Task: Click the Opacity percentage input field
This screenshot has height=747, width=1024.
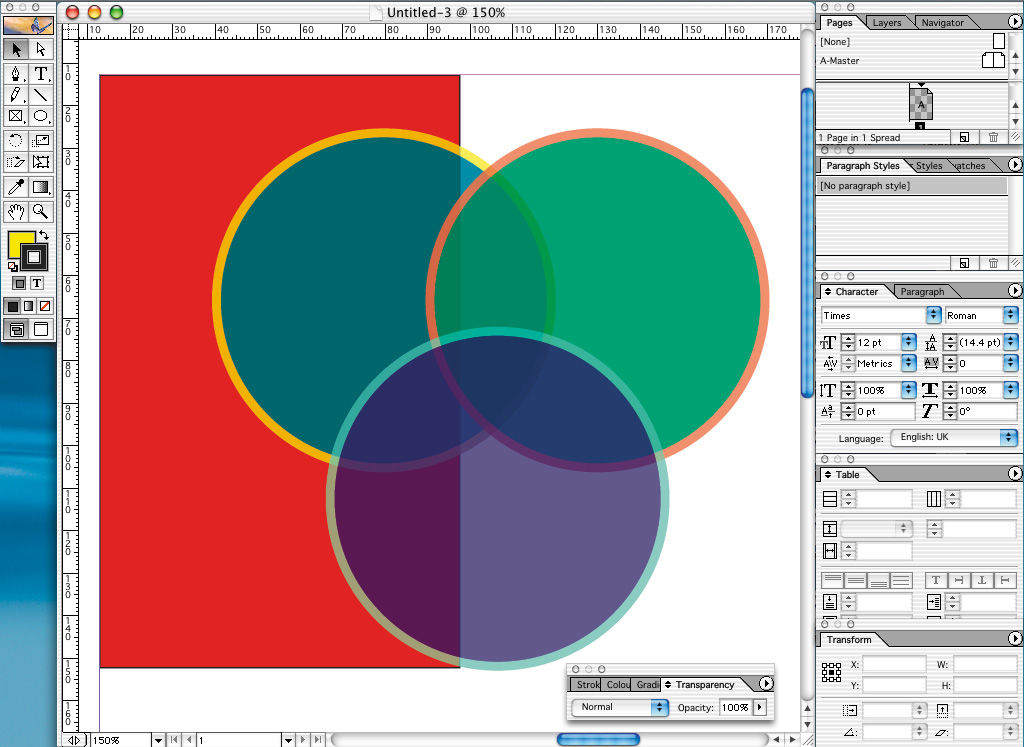Action: tap(734, 707)
